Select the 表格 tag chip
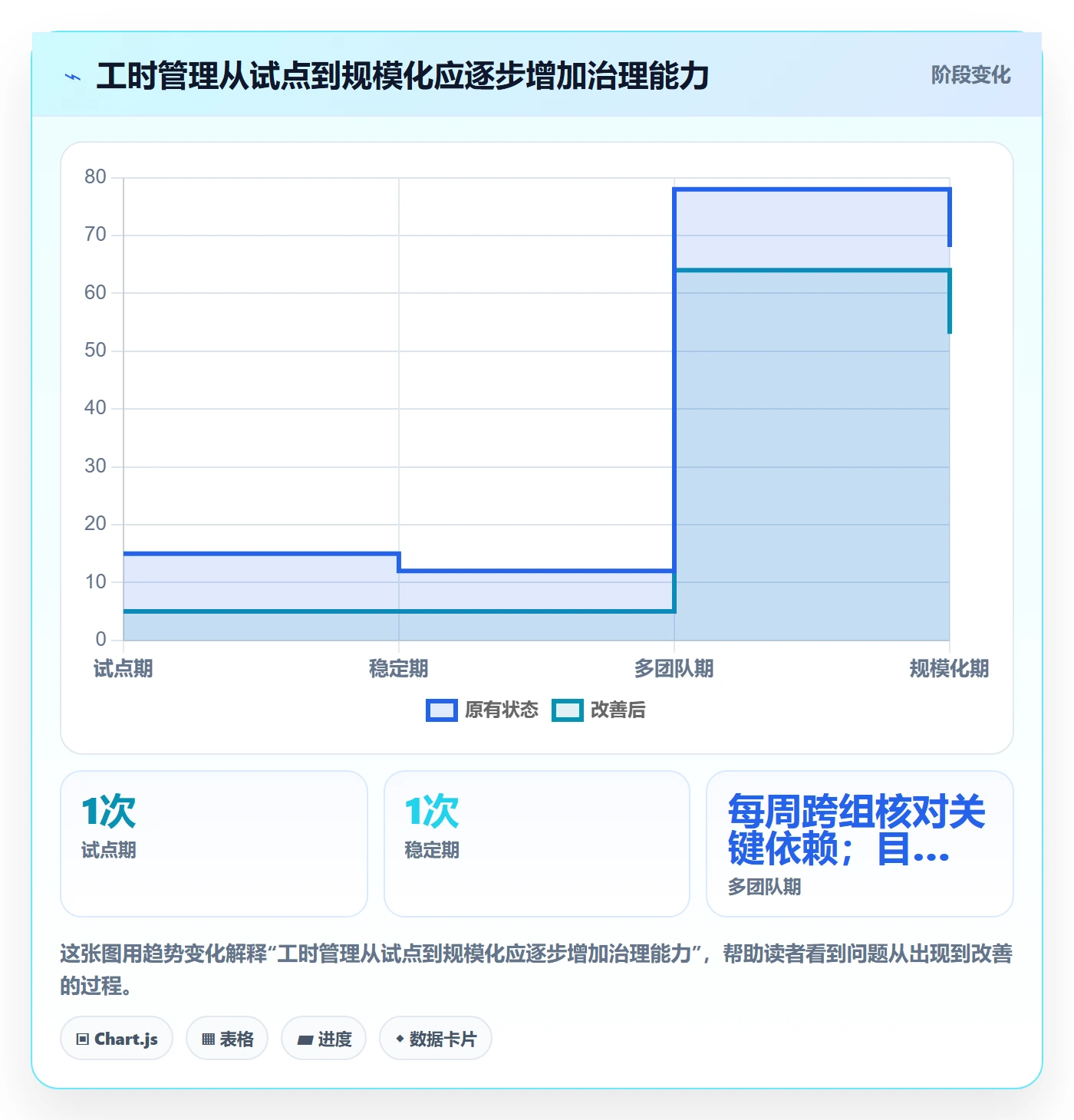This screenshot has width=1074, height=1120. [x=227, y=1039]
